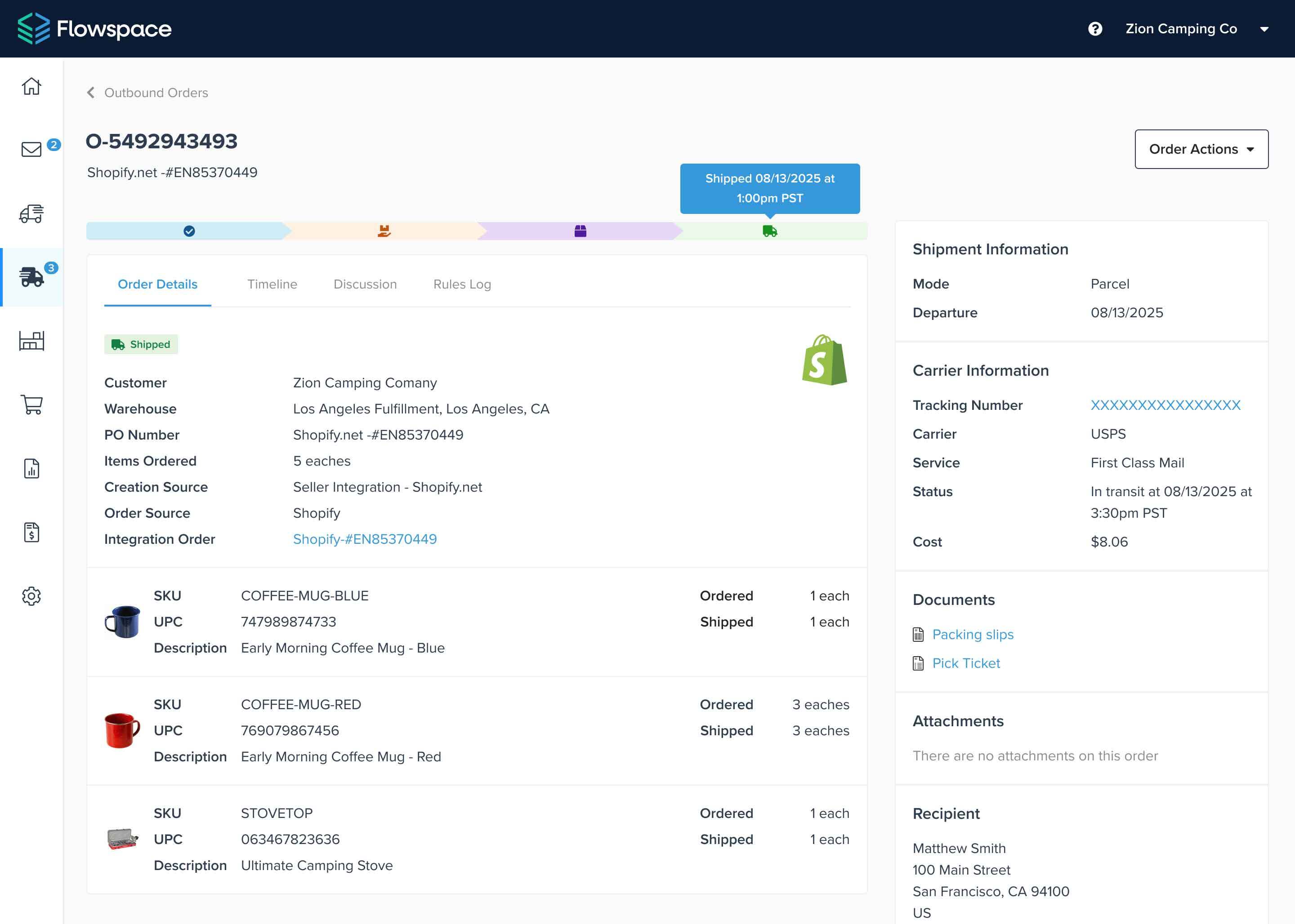
Task: Switch to the Timeline tab
Action: [x=272, y=284]
